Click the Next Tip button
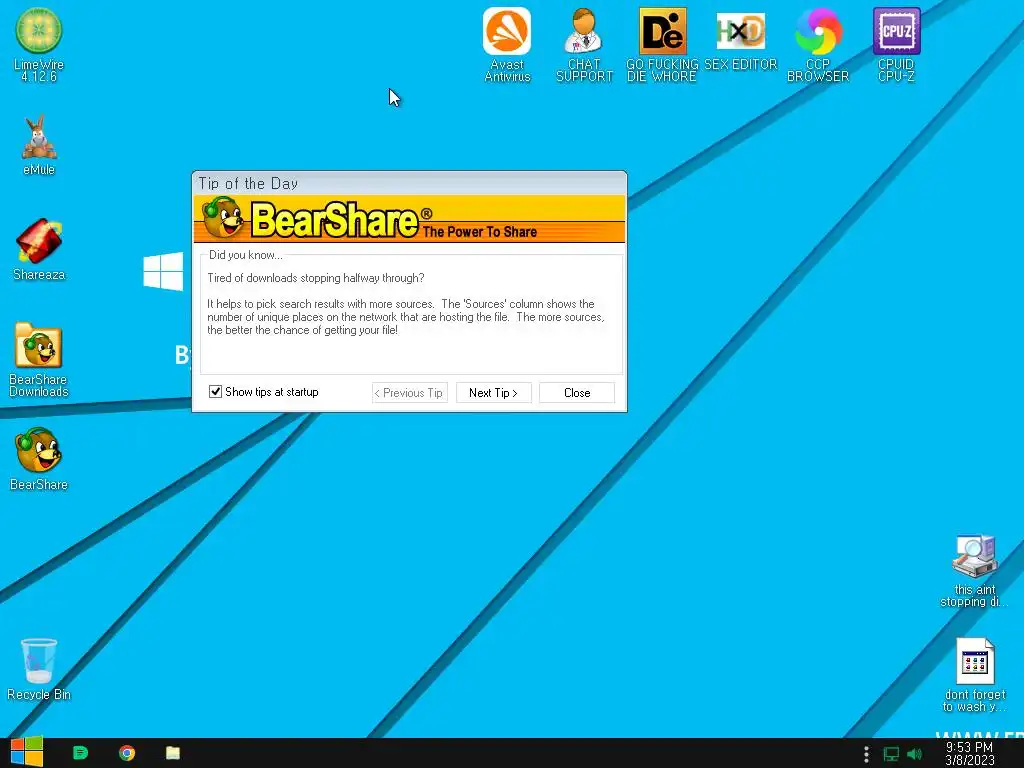The image size is (1024, 768). coord(494,392)
